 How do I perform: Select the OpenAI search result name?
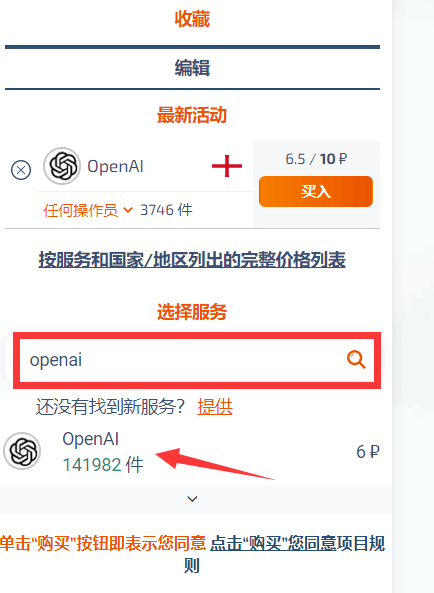tap(91, 439)
